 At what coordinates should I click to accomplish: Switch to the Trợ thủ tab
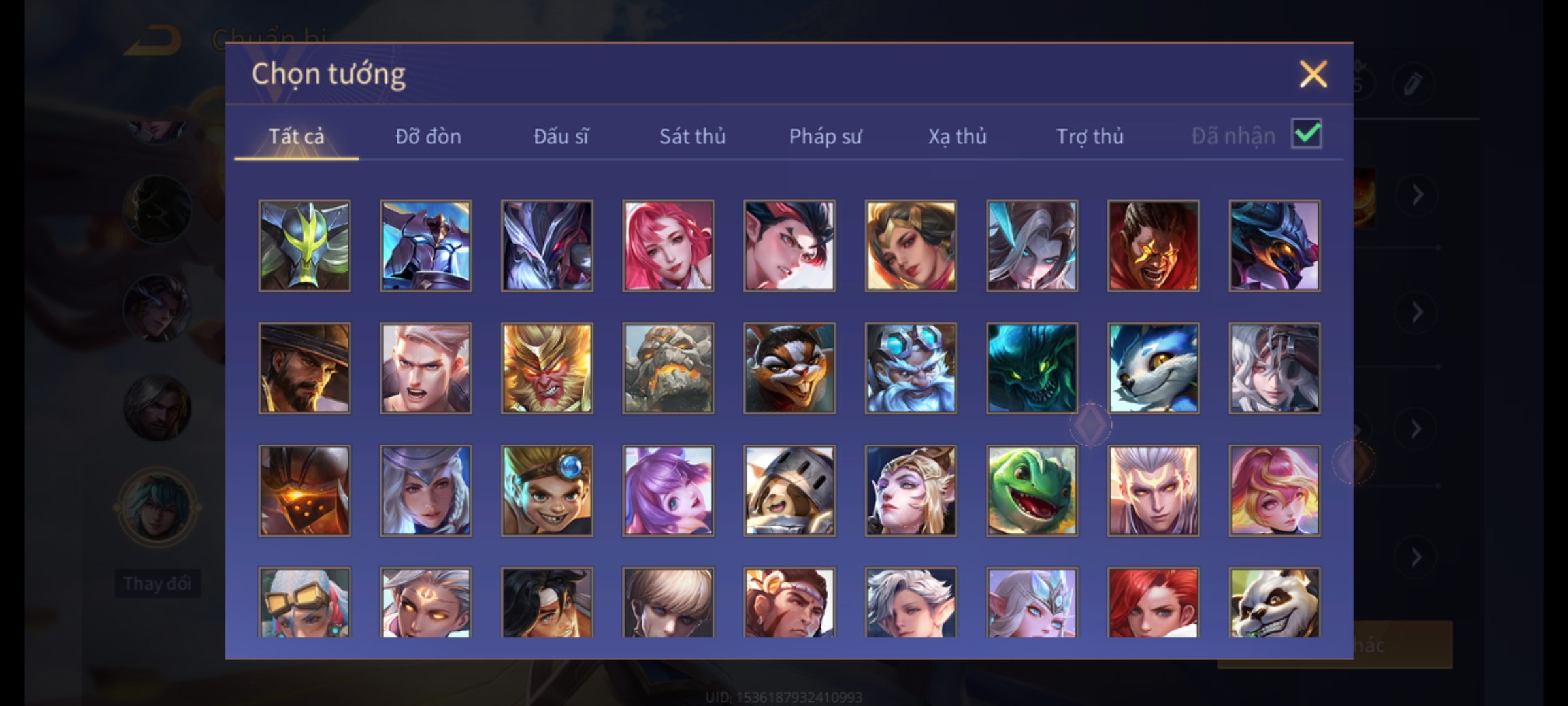click(1090, 136)
